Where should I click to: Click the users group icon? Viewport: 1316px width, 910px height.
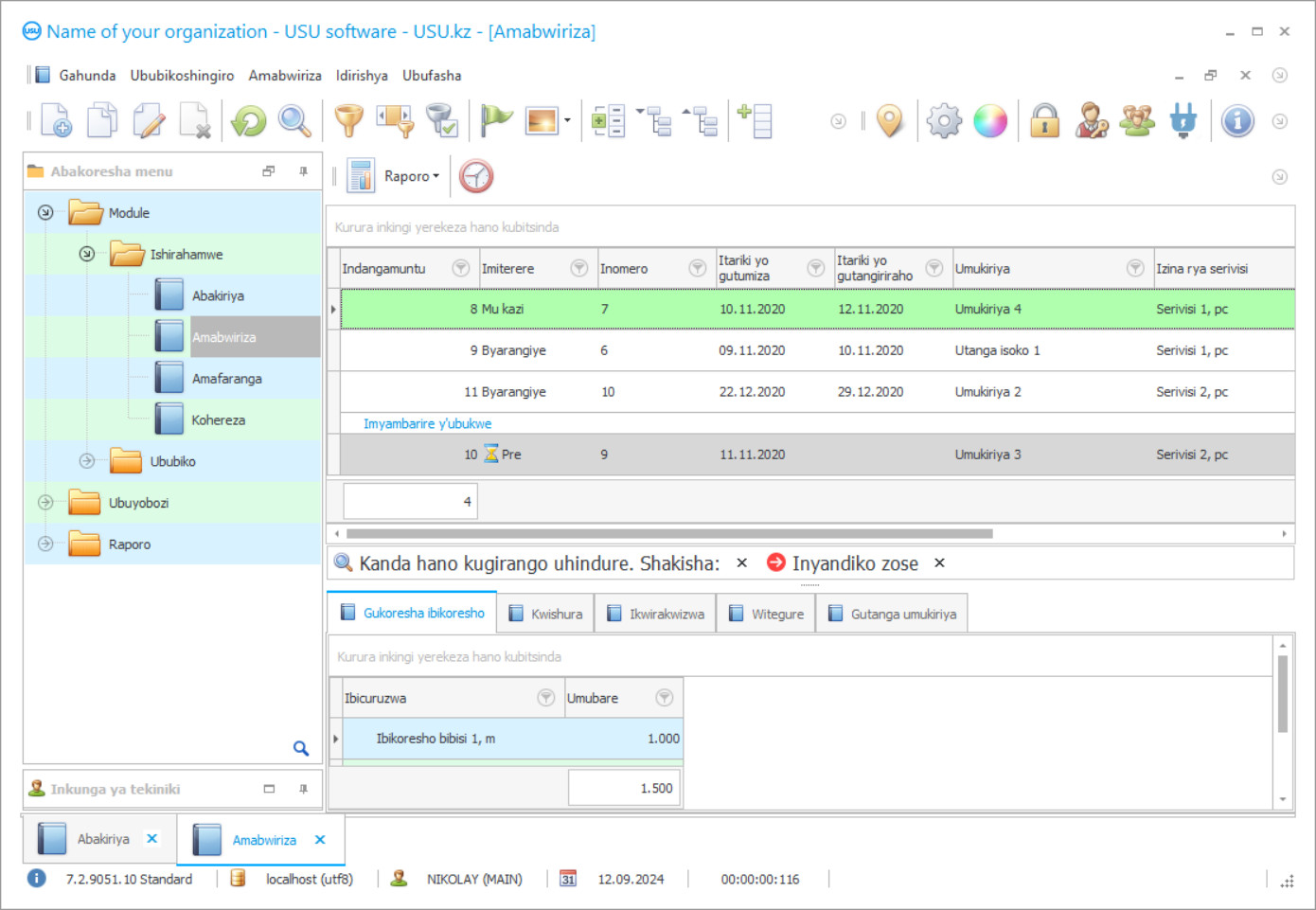pos(1137,121)
